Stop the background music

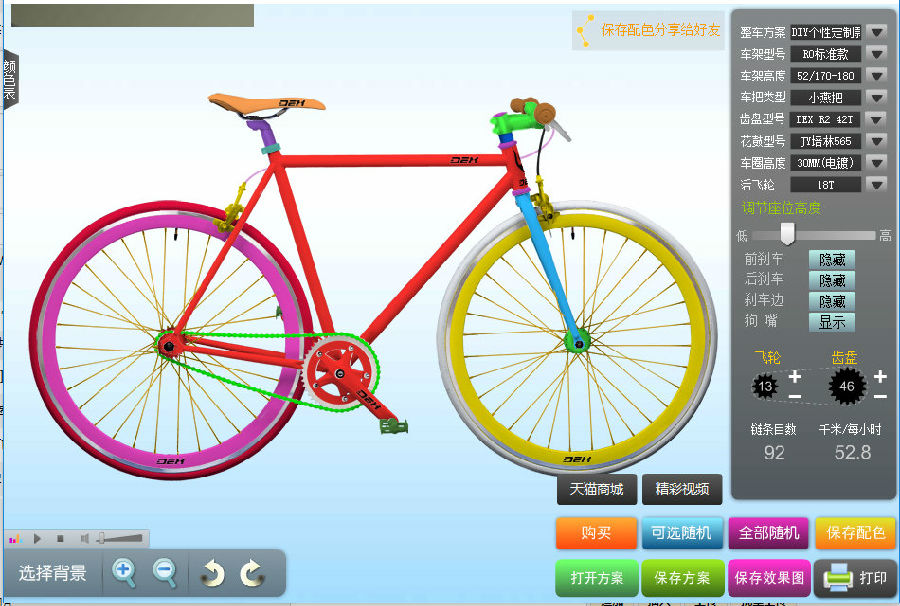click(x=60, y=538)
